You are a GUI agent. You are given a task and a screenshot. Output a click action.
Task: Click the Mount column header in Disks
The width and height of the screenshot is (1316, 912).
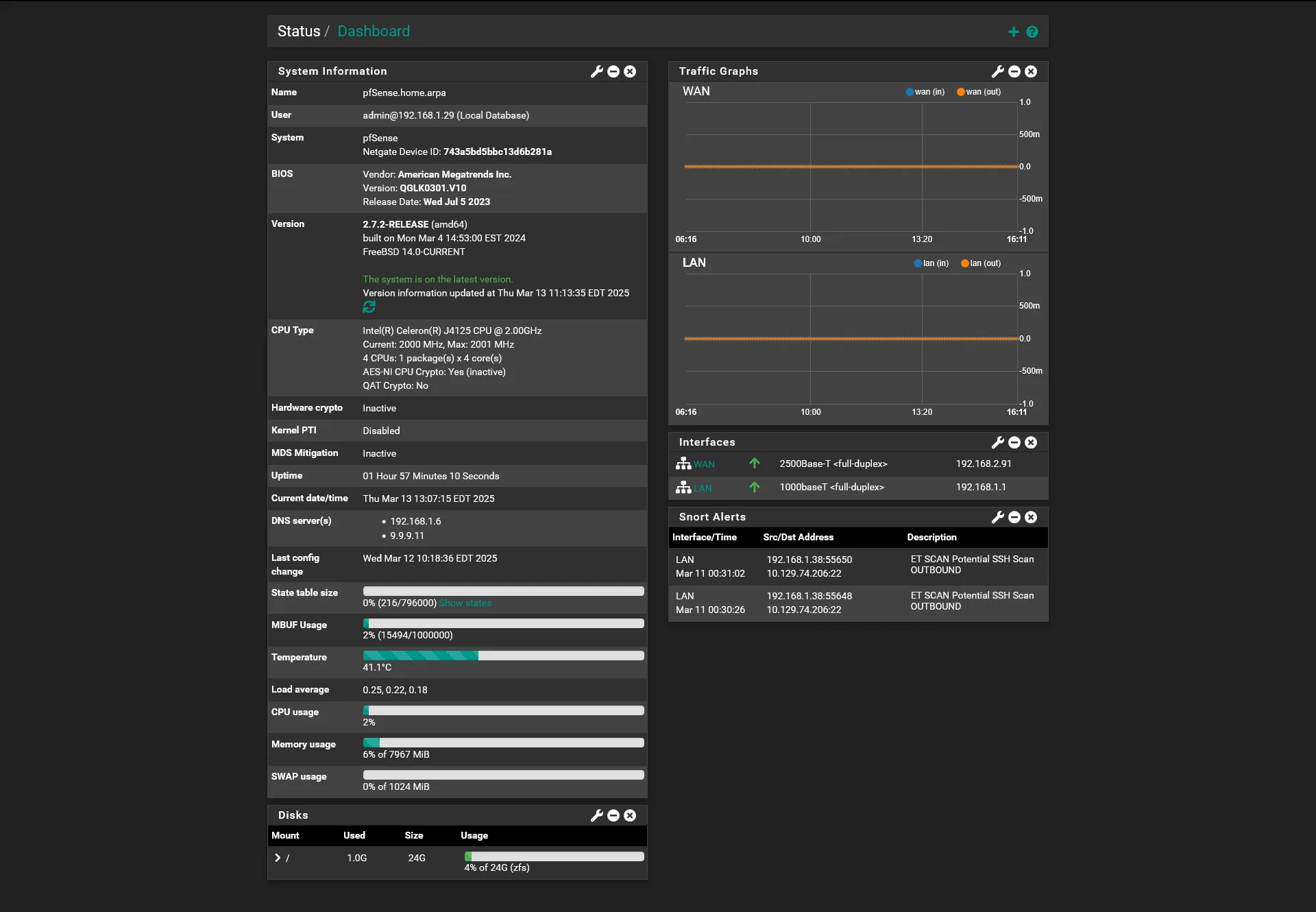[x=285, y=836]
